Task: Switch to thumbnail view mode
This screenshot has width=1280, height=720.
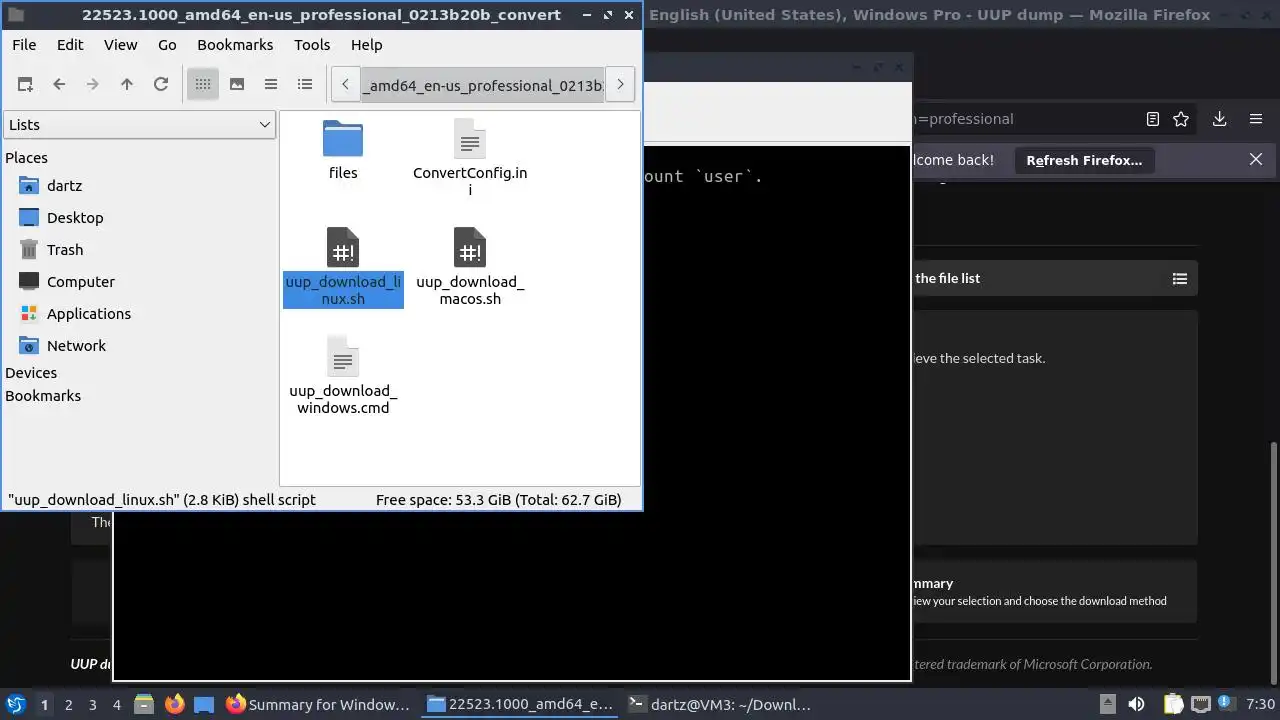Action: point(237,85)
